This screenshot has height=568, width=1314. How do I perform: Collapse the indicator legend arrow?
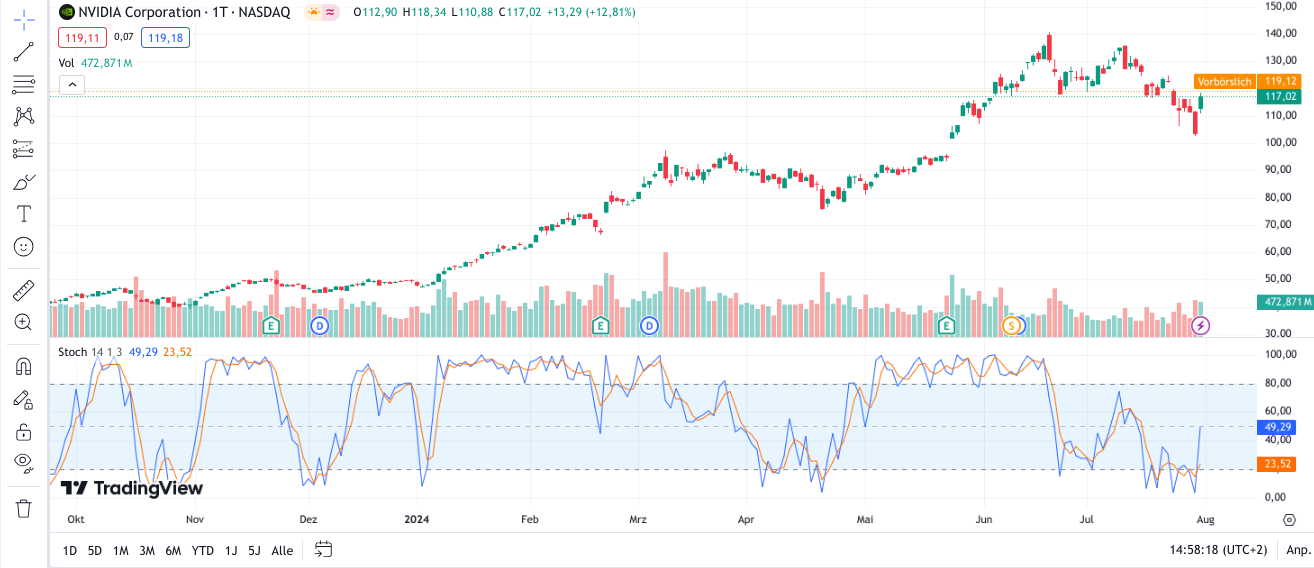(71, 84)
